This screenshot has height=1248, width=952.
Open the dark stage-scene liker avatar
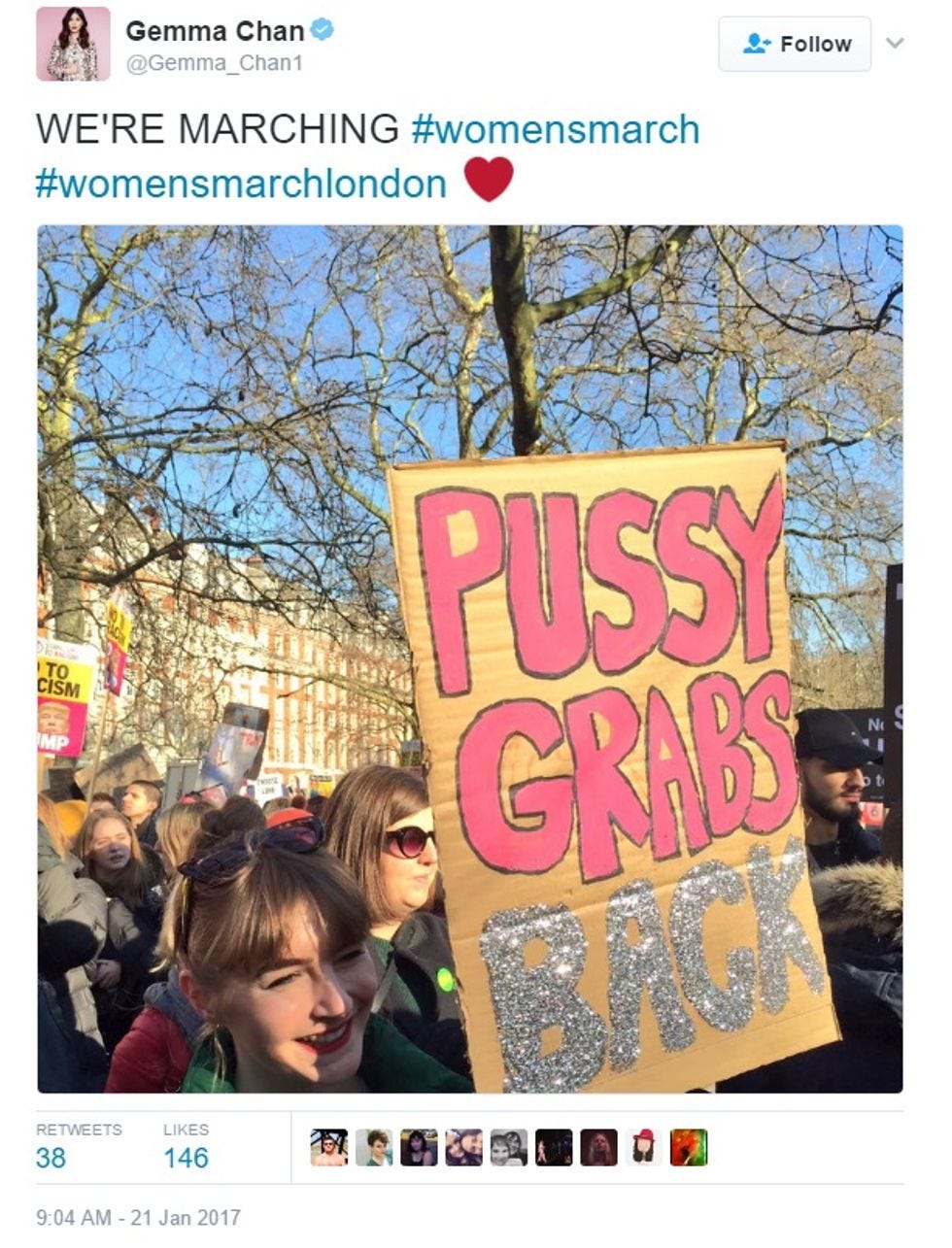pos(554,1147)
